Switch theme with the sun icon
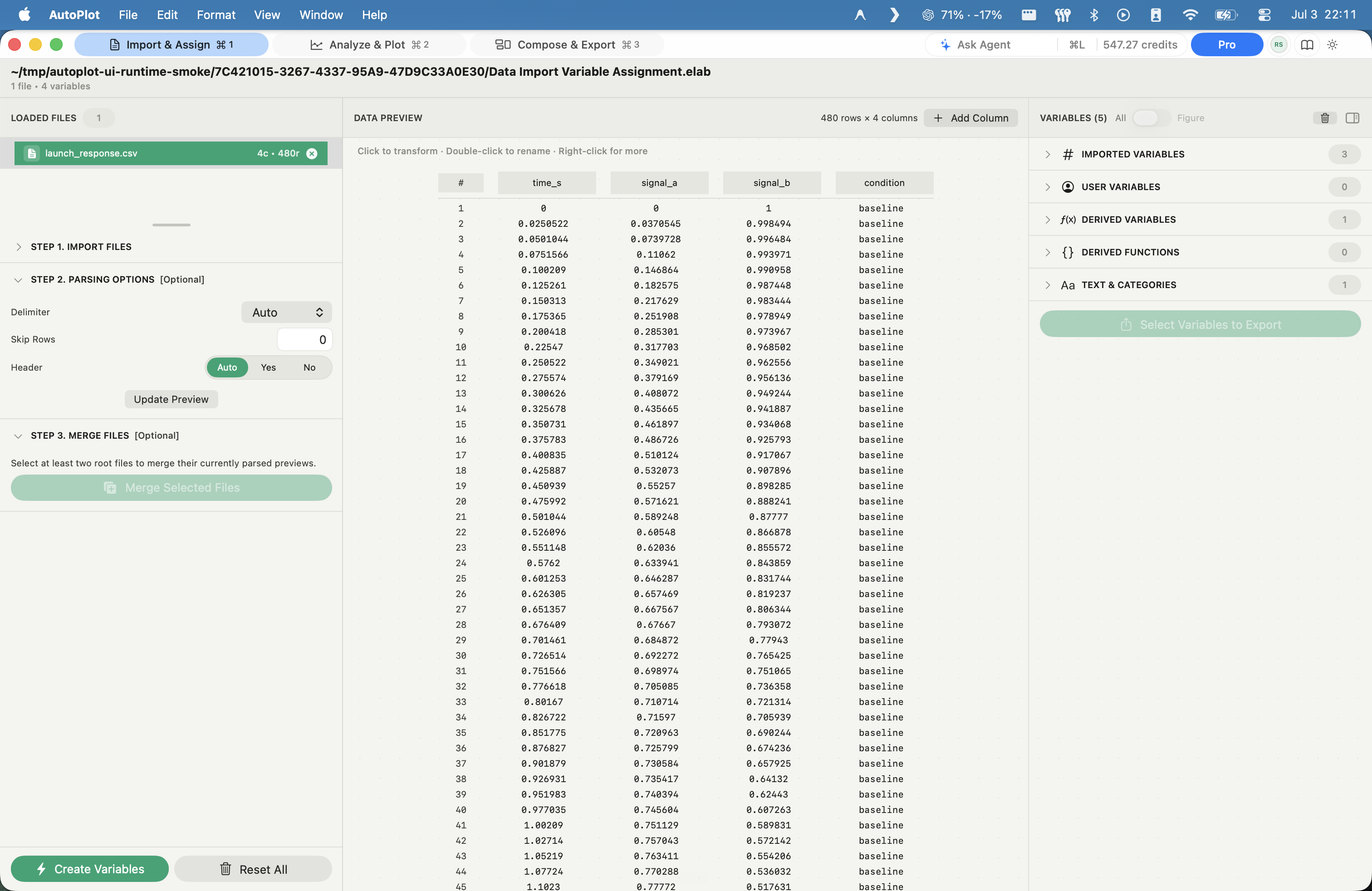The height and width of the screenshot is (891, 1372). click(1332, 45)
